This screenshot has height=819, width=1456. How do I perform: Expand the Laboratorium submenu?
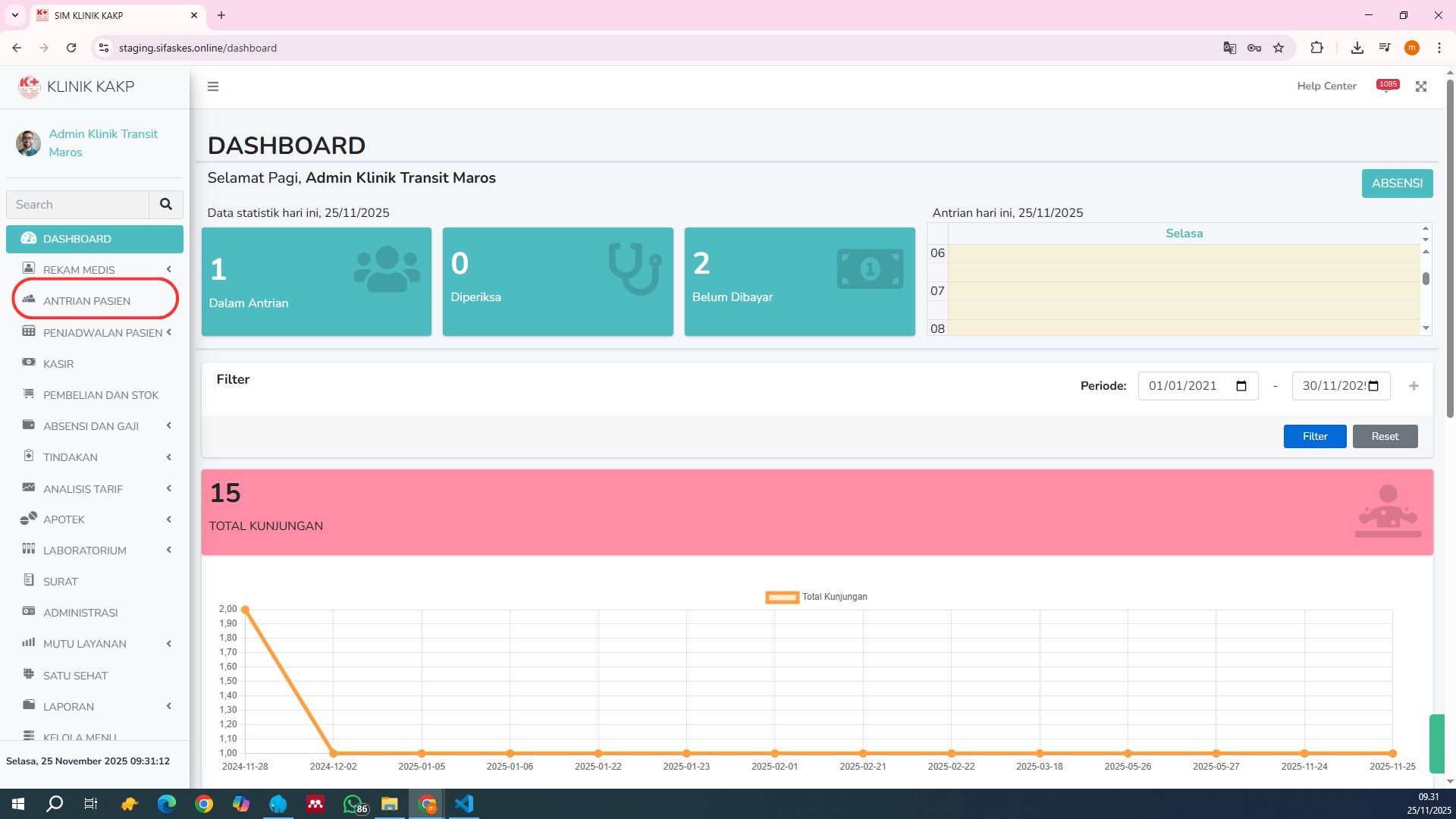click(x=84, y=551)
